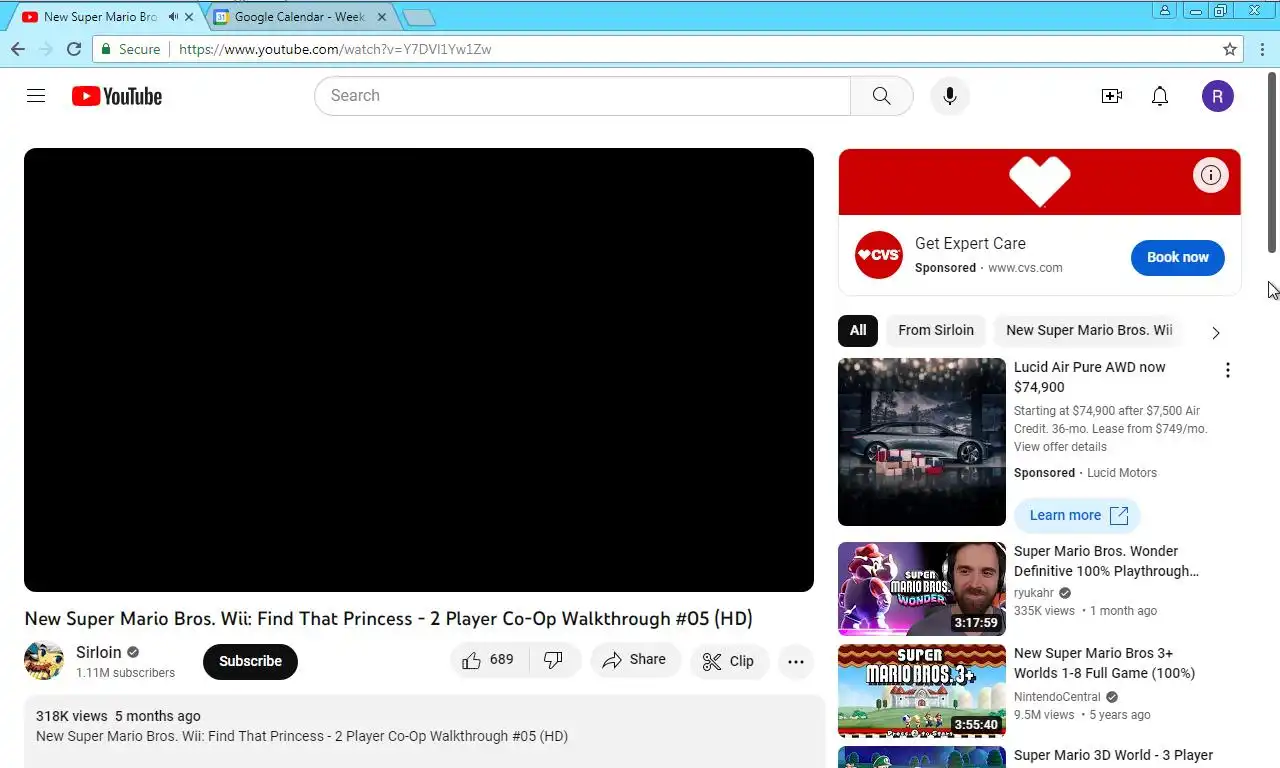View site security info padlock

(106, 49)
